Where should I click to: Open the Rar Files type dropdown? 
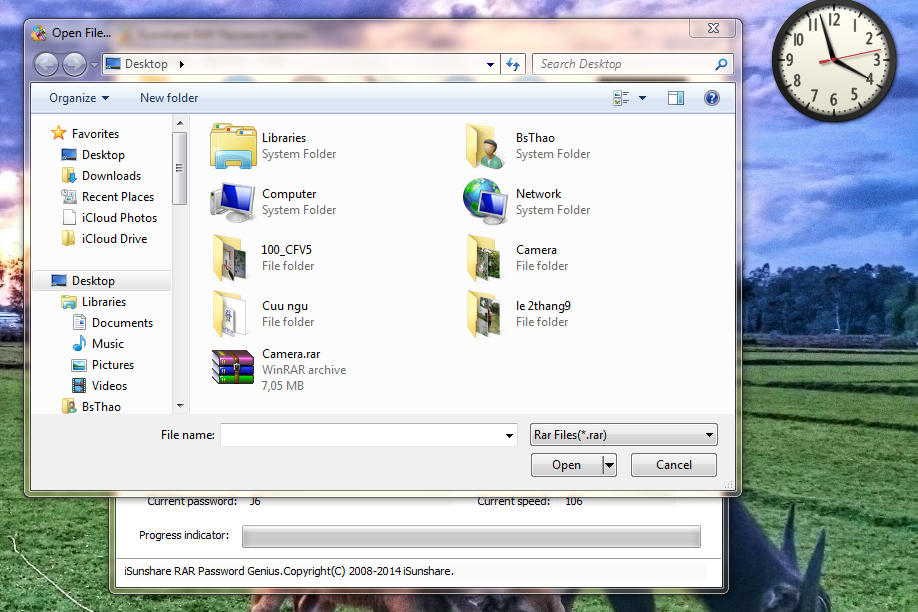623,435
